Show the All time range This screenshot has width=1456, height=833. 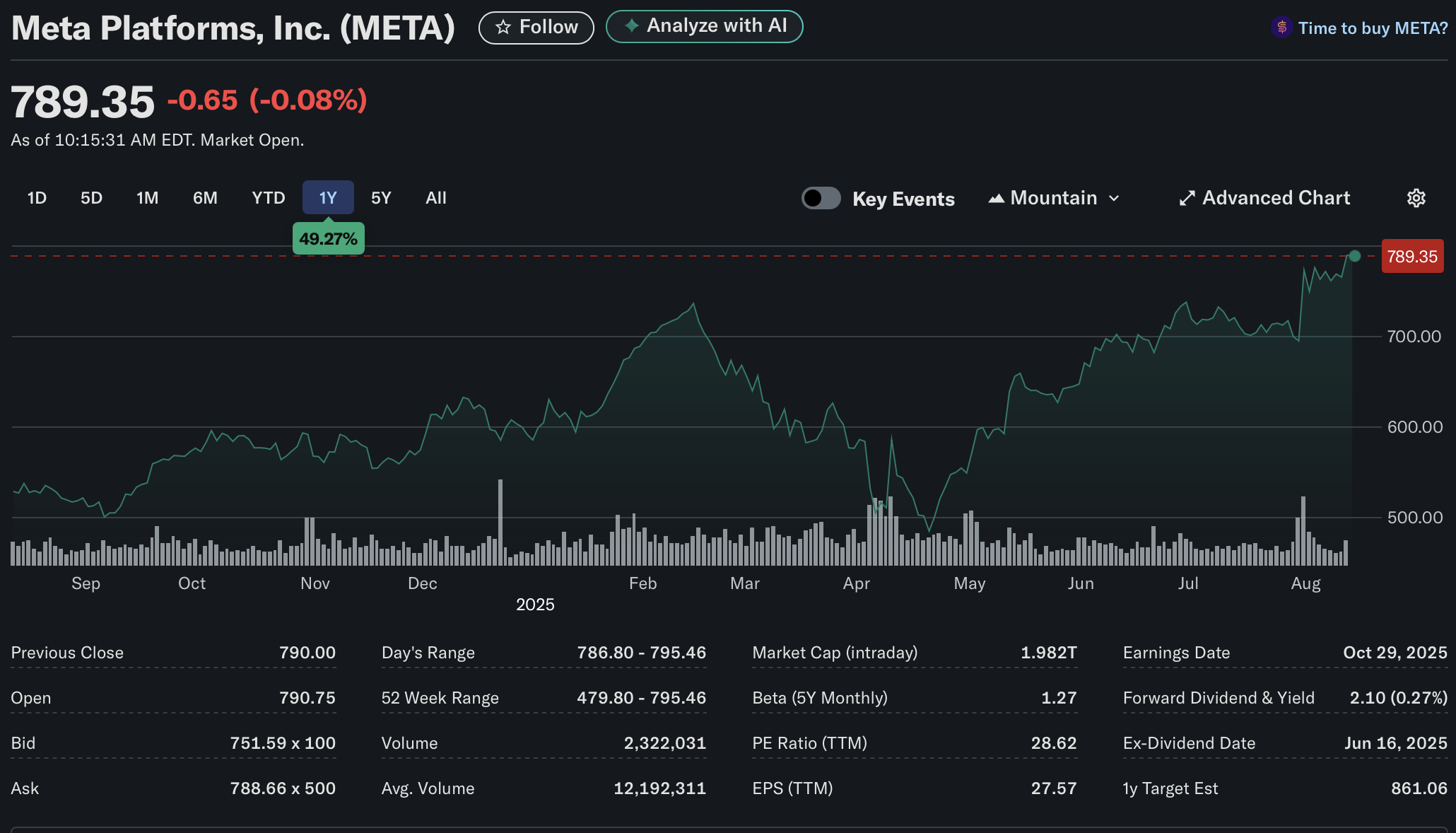435,198
